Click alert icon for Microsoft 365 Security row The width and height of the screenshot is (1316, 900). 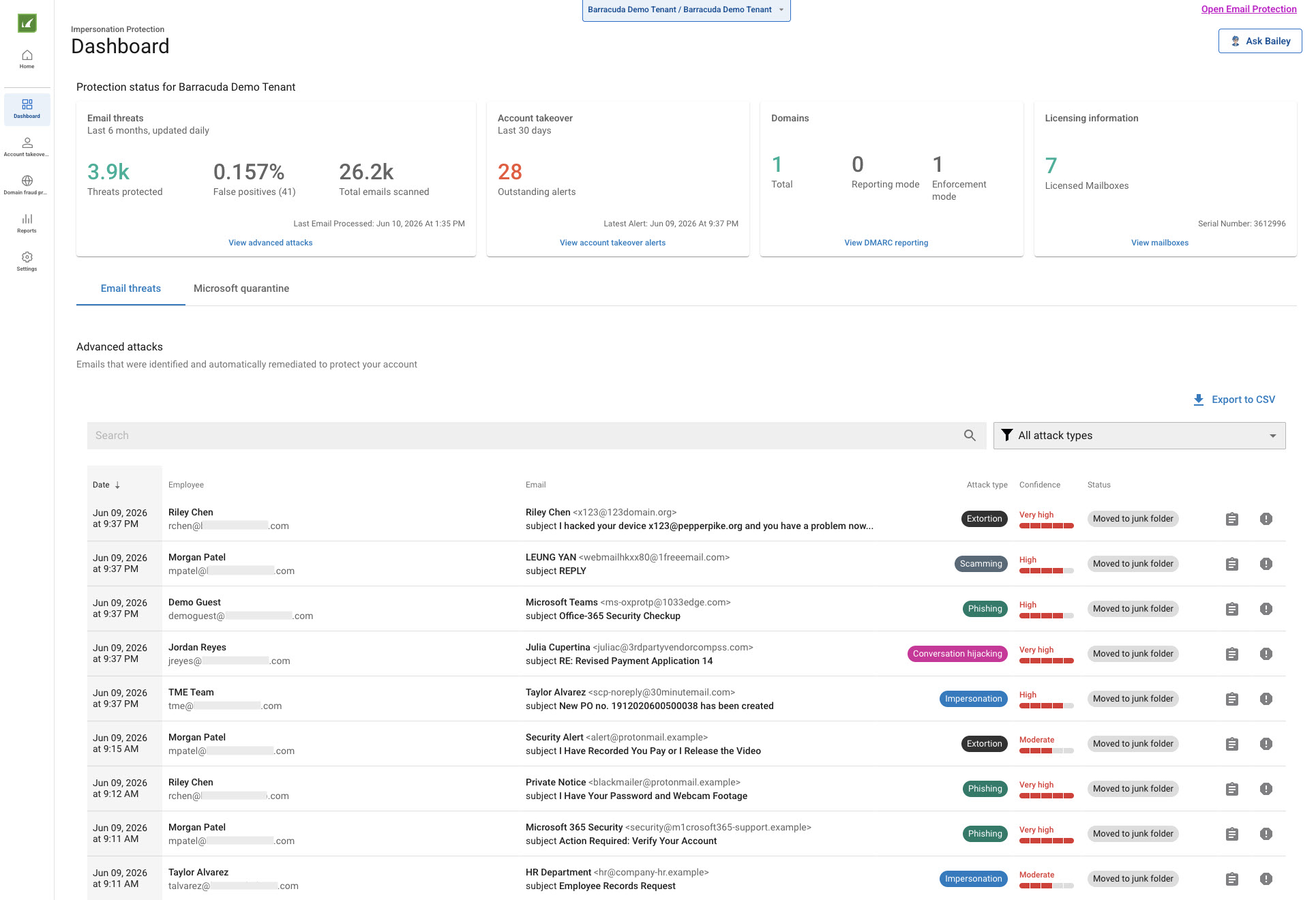(x=1266, y=834)
